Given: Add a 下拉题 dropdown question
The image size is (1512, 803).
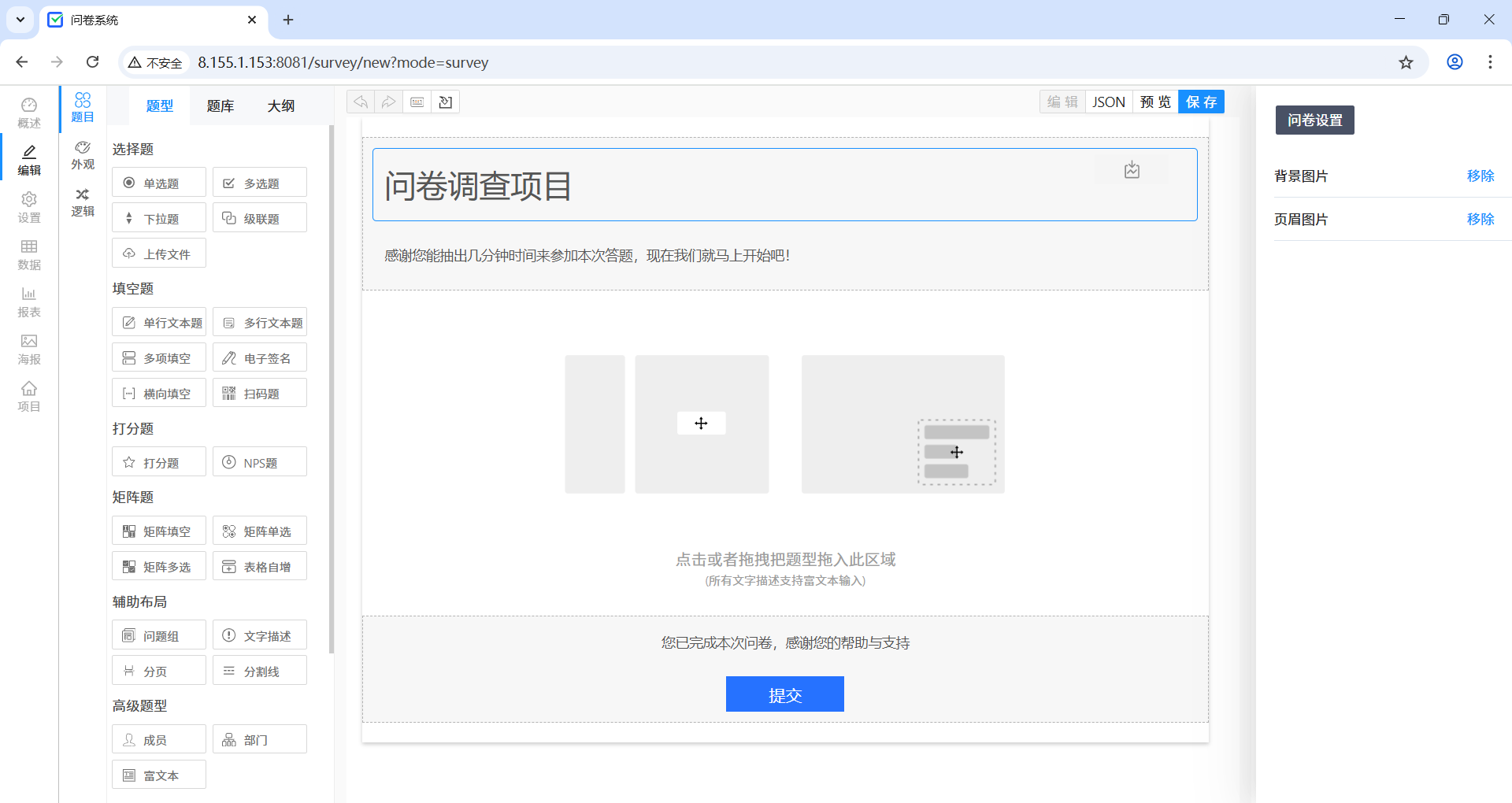Looking at the screenshot, I should (159, 218).
